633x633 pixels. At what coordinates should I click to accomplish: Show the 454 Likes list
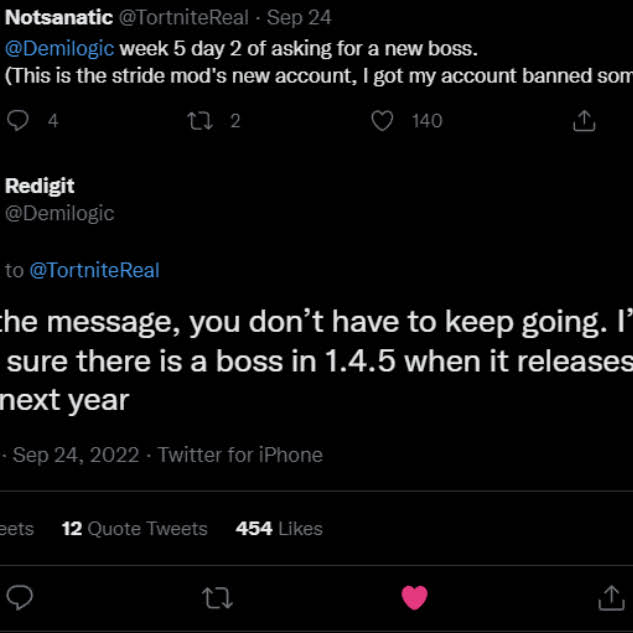[x=279, y=529]
